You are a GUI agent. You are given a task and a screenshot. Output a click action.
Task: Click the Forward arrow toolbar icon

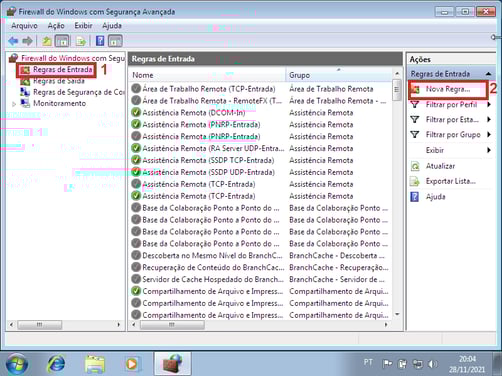coord(27,41)
